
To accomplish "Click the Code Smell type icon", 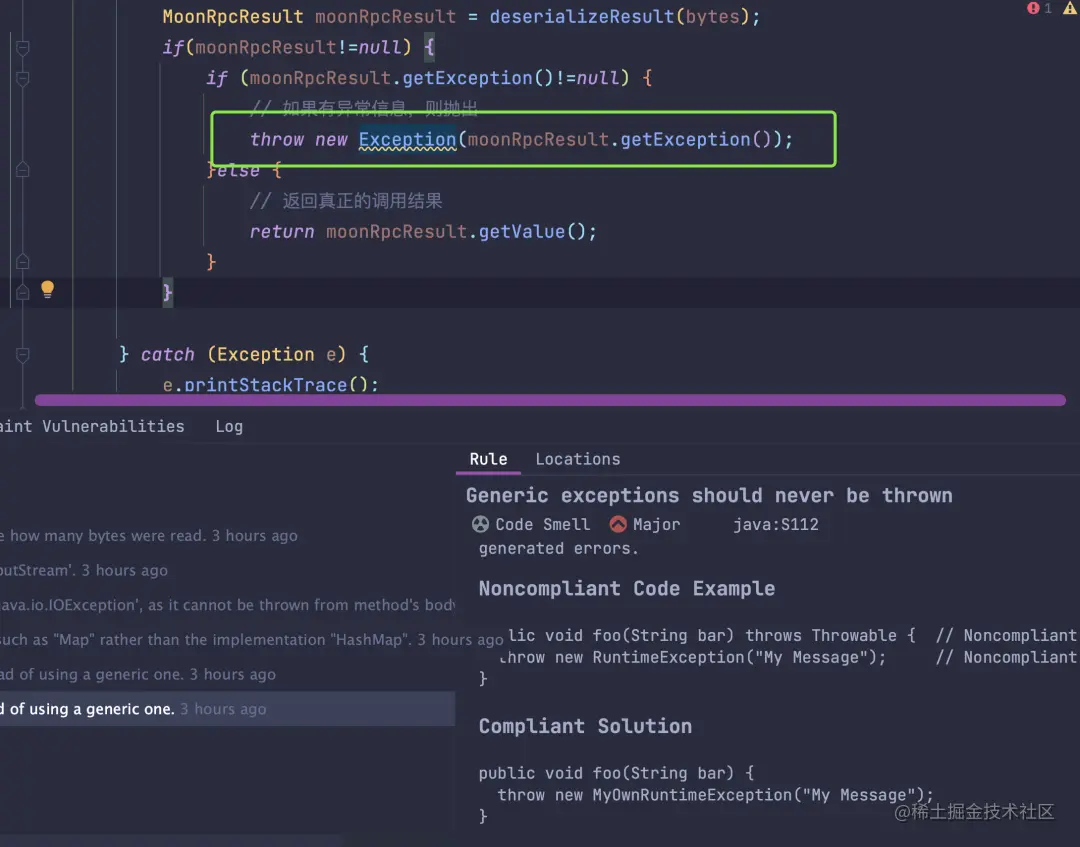I will click(480, 524).
